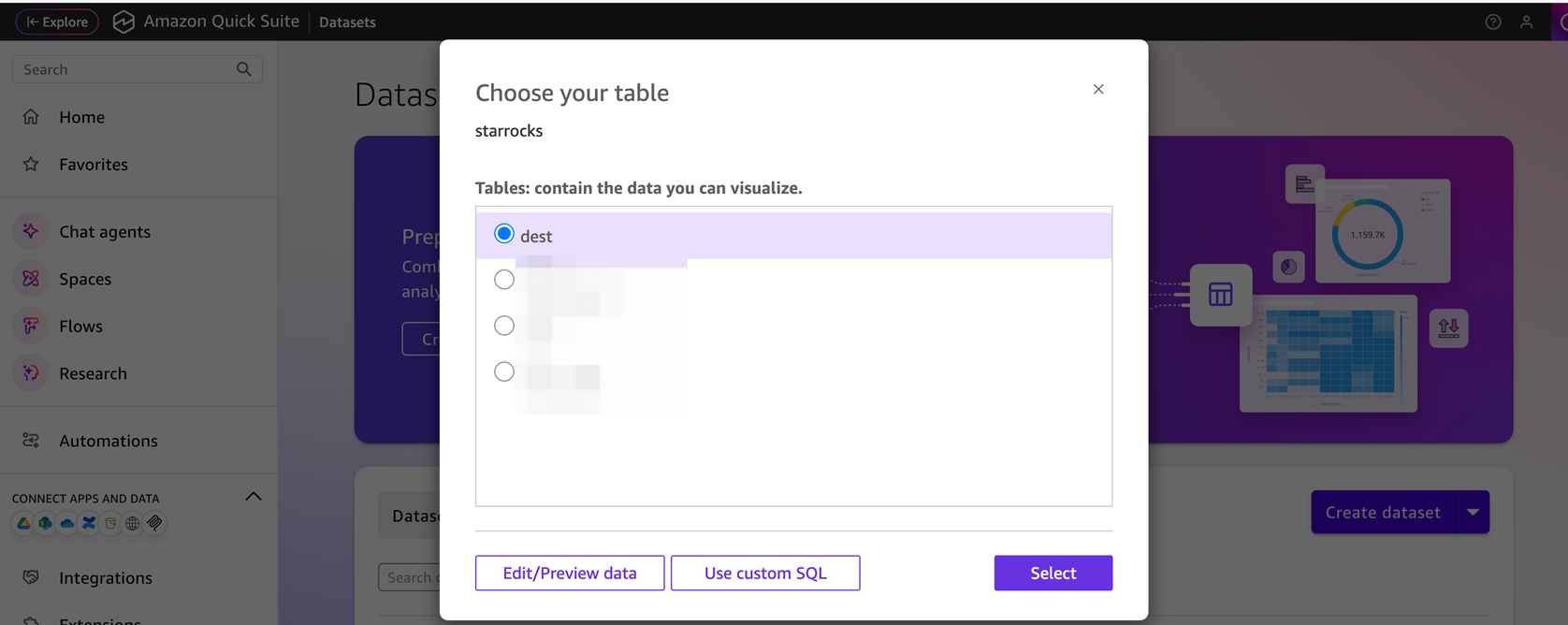Click the Edit/Preview data button
1568x625 pixels.
[570, 573]
